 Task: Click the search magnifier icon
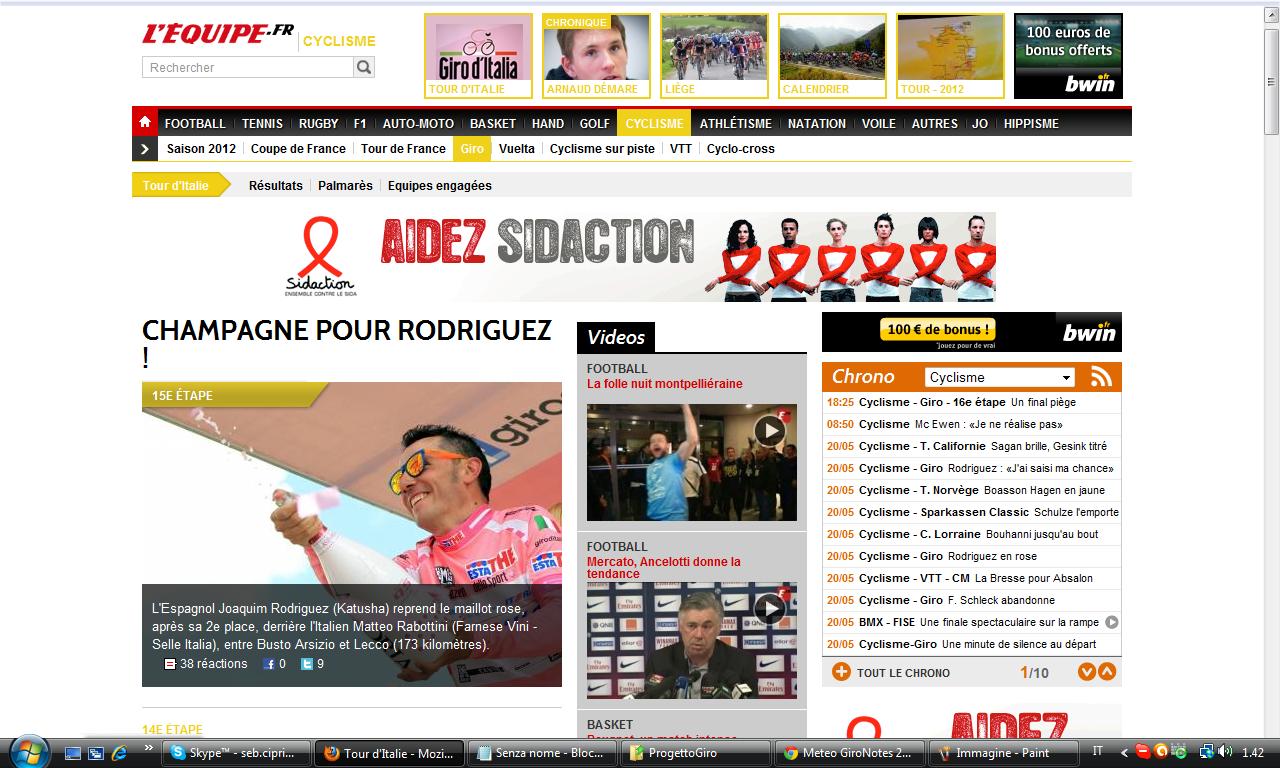click(x=364, y=67)
